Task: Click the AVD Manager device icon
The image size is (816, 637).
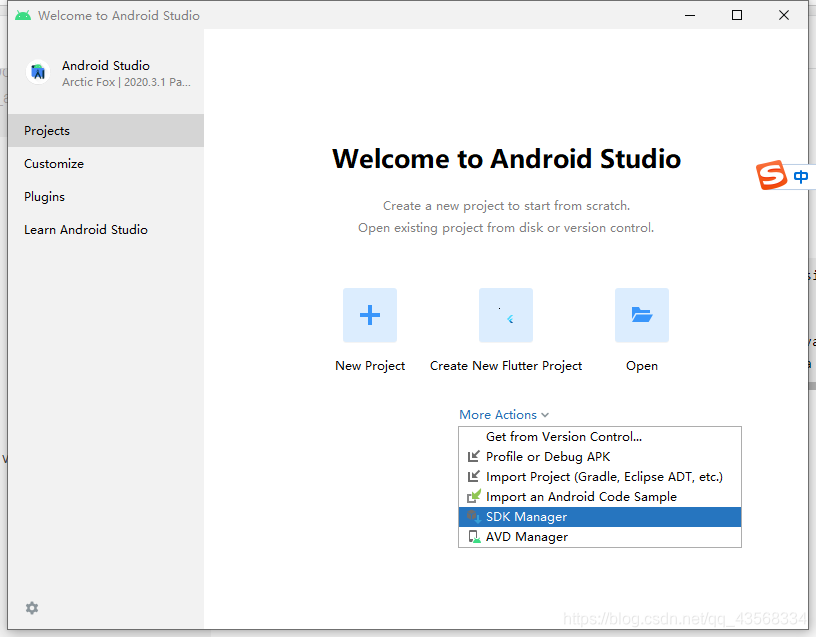Action: [474, 537]
